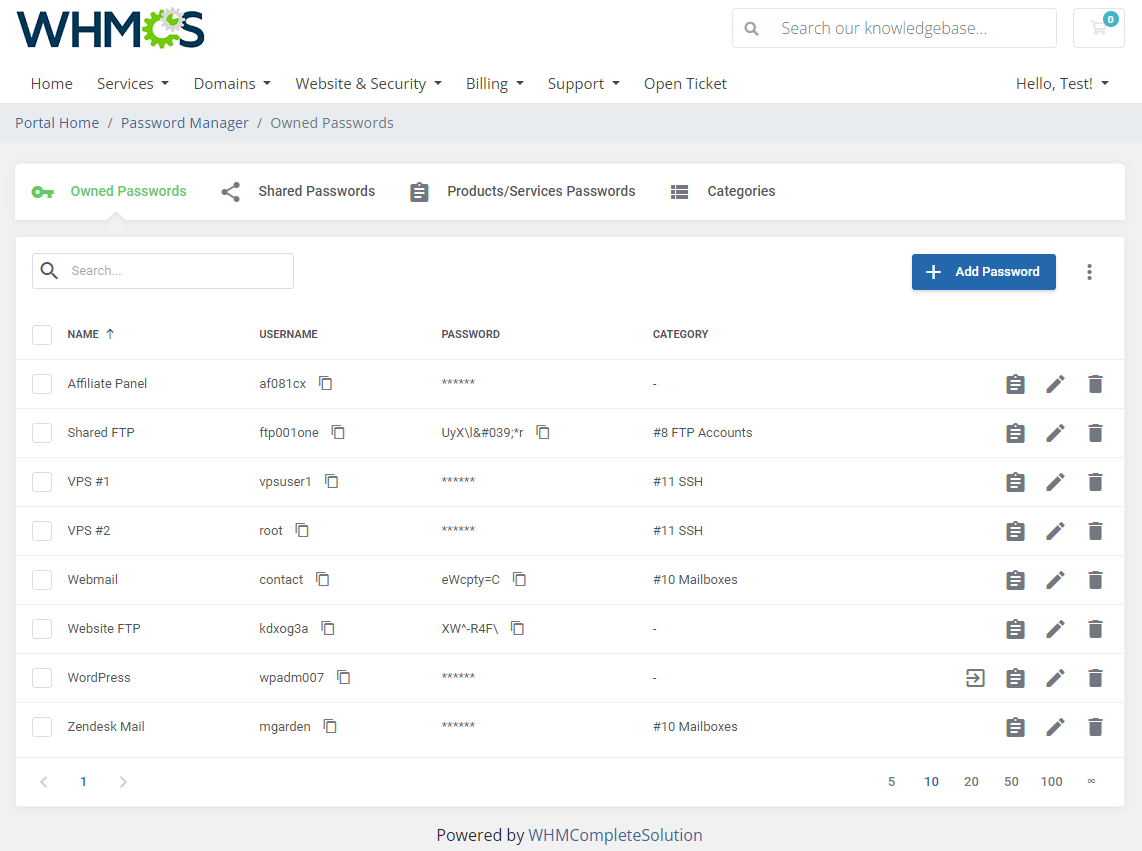
Task: Open the WordPress login arrow icon
Action: [x=975, y=678]
